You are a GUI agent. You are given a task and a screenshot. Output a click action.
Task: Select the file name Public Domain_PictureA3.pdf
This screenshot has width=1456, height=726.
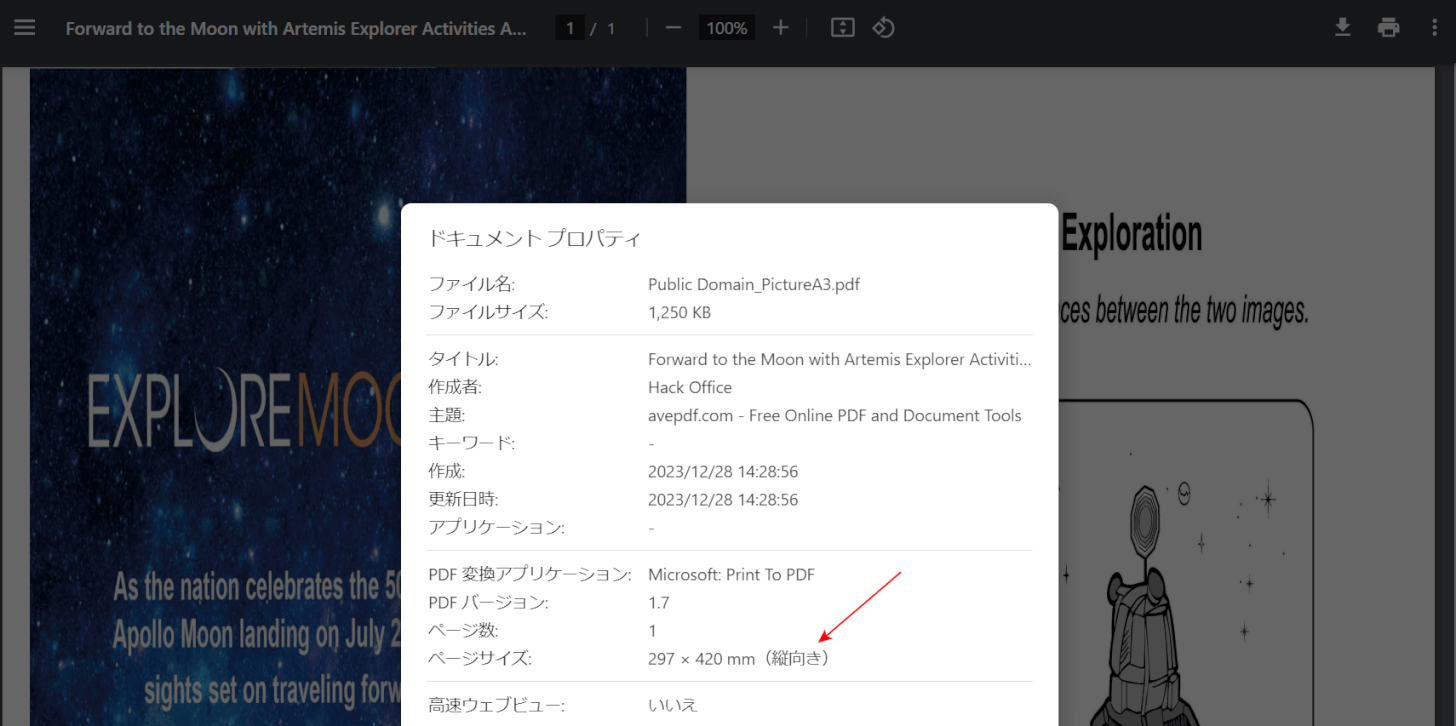[x=754, y=284]
